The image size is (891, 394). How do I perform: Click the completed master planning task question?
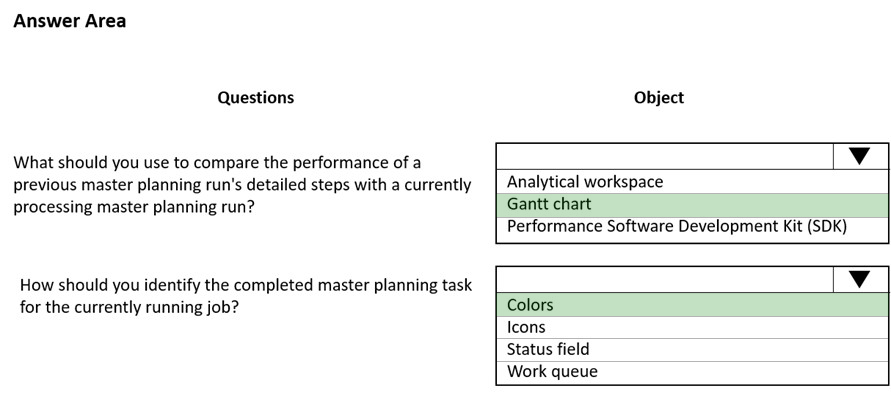coord(245,296)
